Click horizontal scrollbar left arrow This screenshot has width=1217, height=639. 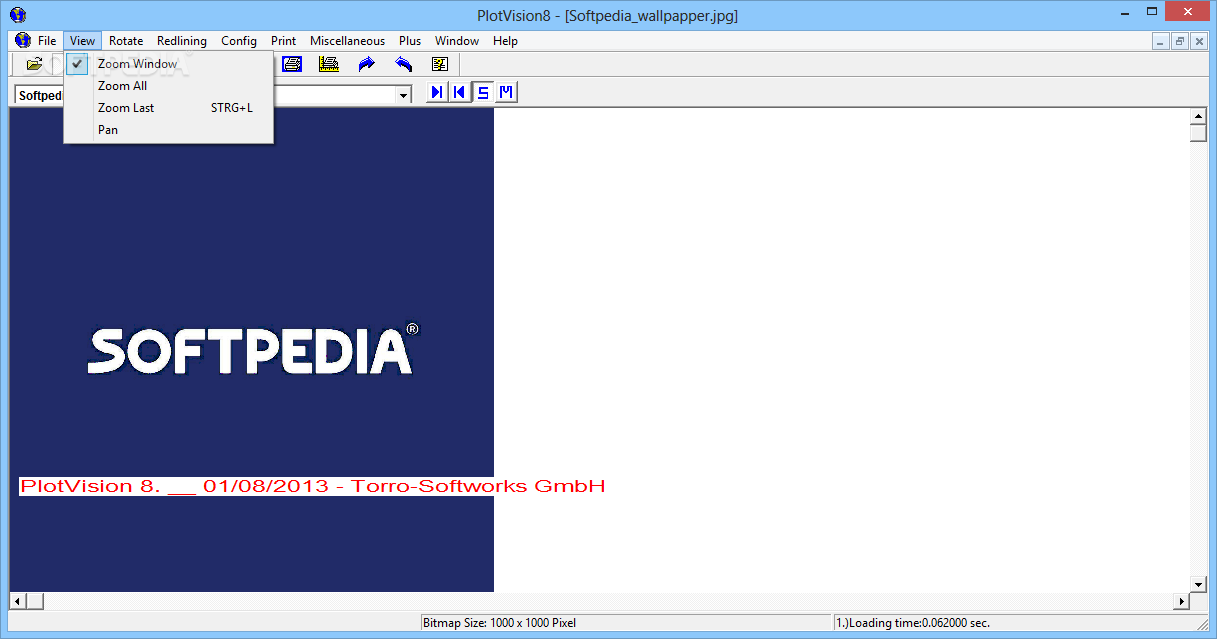(17, 601)
